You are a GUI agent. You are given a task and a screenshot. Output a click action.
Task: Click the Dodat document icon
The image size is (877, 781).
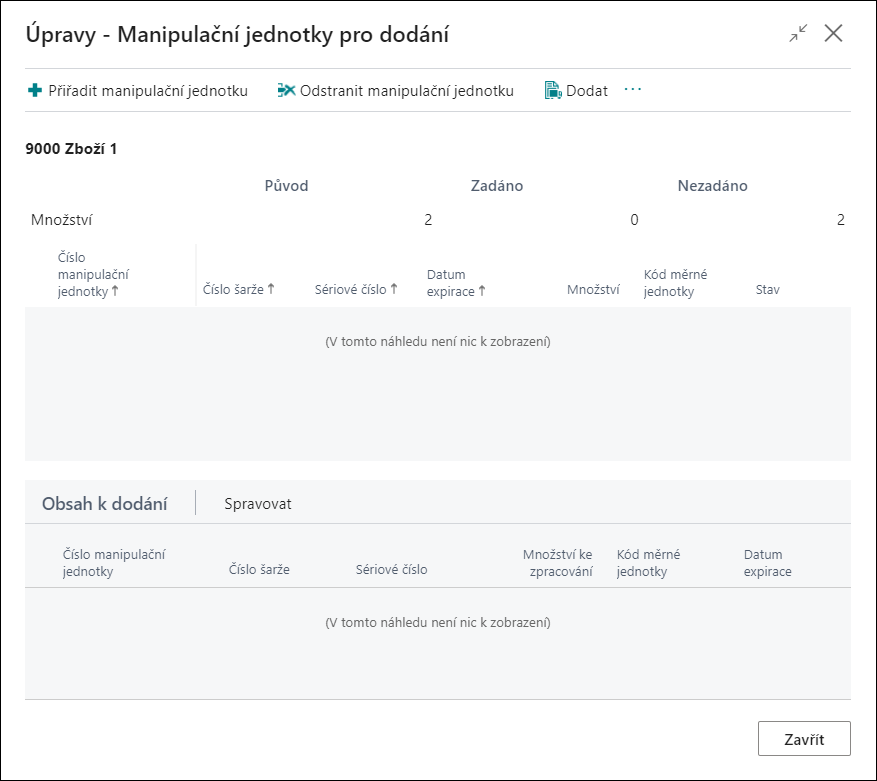tap(553, 91)
